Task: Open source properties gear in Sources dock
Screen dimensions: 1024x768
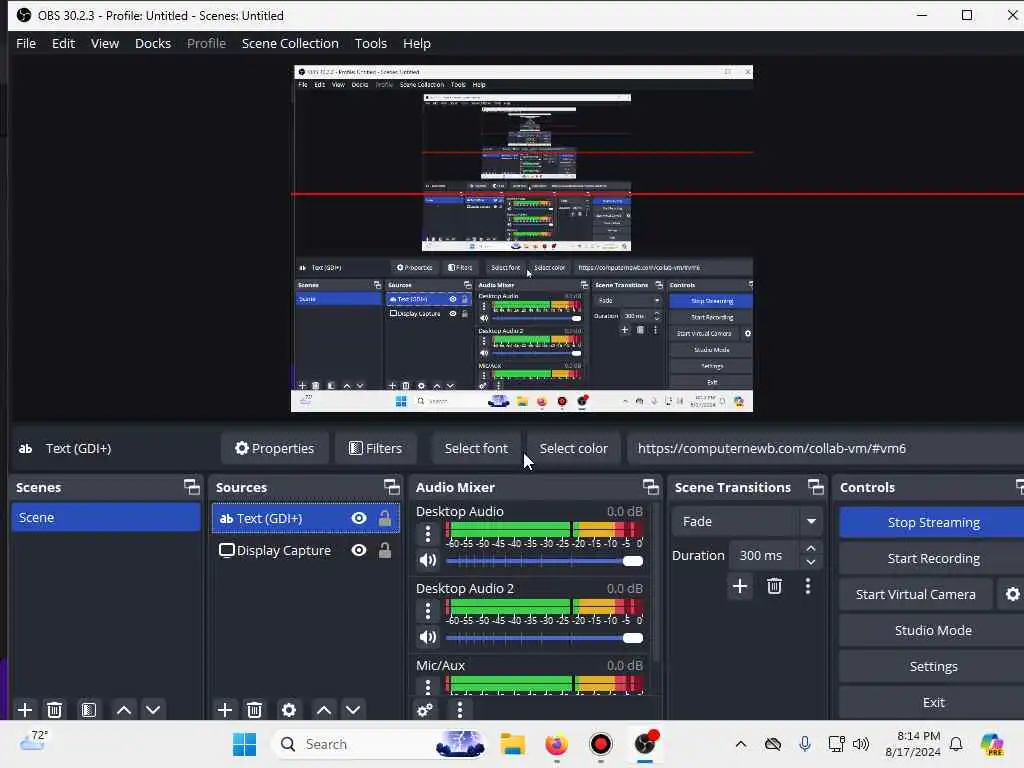Action: [289, 710]
